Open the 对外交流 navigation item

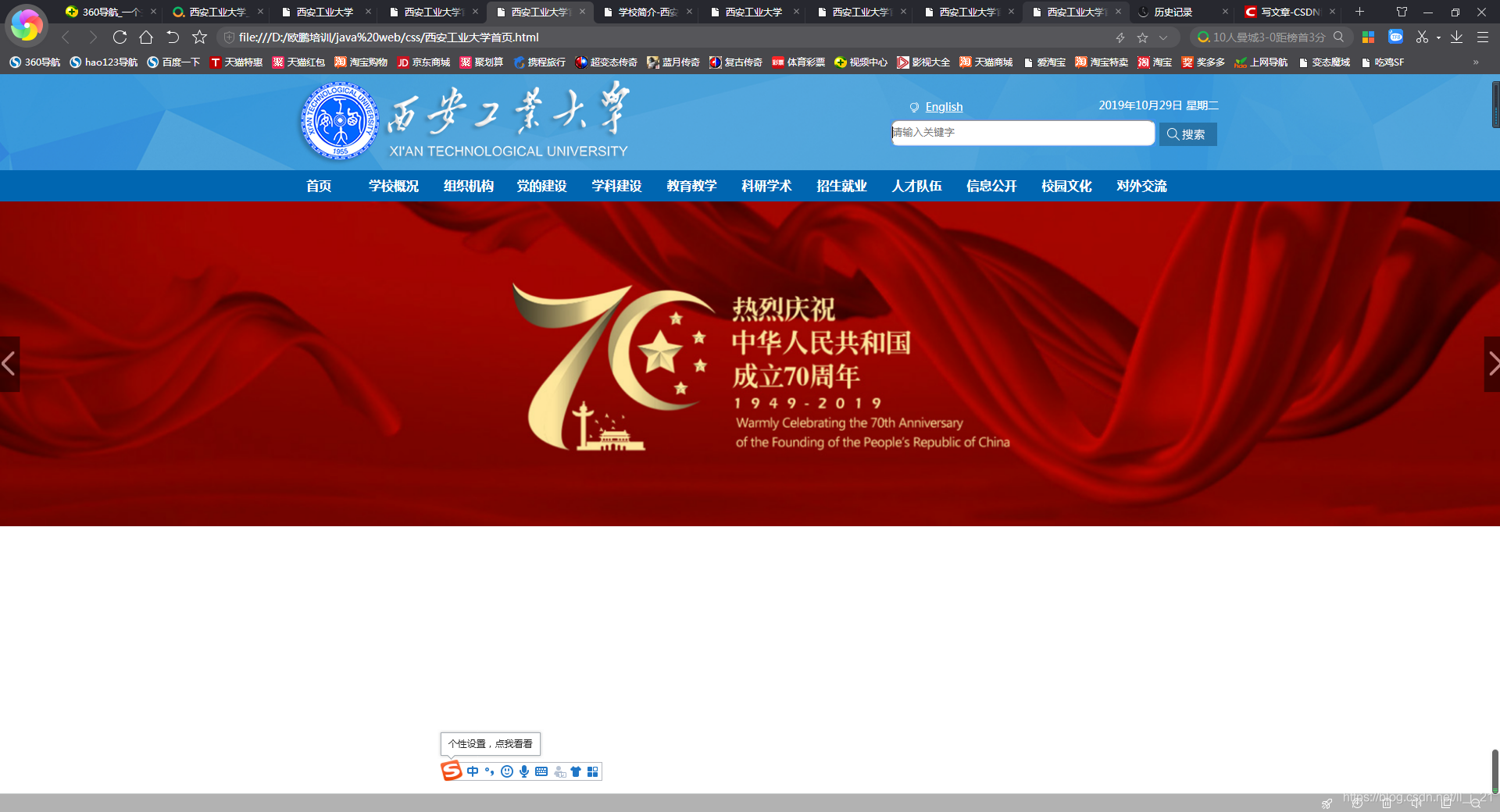pos(1141,186)
